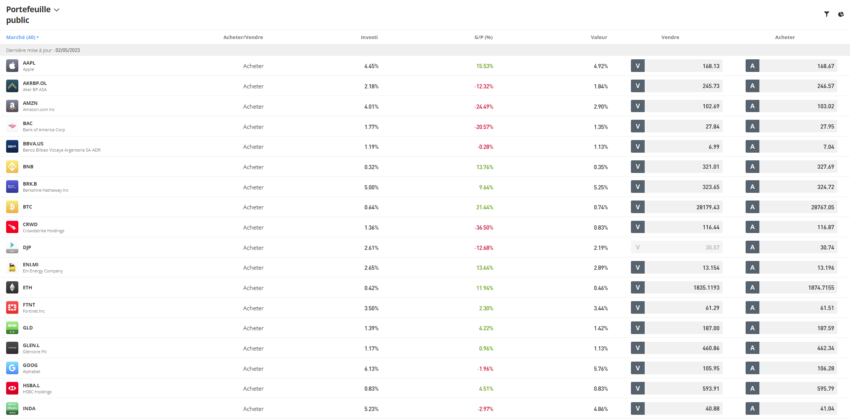Screen dimensions: 850x419
Task: Sort by Acheter/Vendre column header
Action: [x=243, y=37]
